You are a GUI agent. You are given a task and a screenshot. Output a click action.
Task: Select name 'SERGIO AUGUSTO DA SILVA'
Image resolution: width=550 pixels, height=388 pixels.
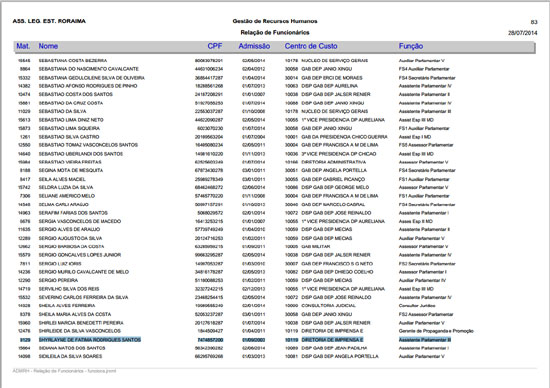pyautogui.click(x=70, y=238)
